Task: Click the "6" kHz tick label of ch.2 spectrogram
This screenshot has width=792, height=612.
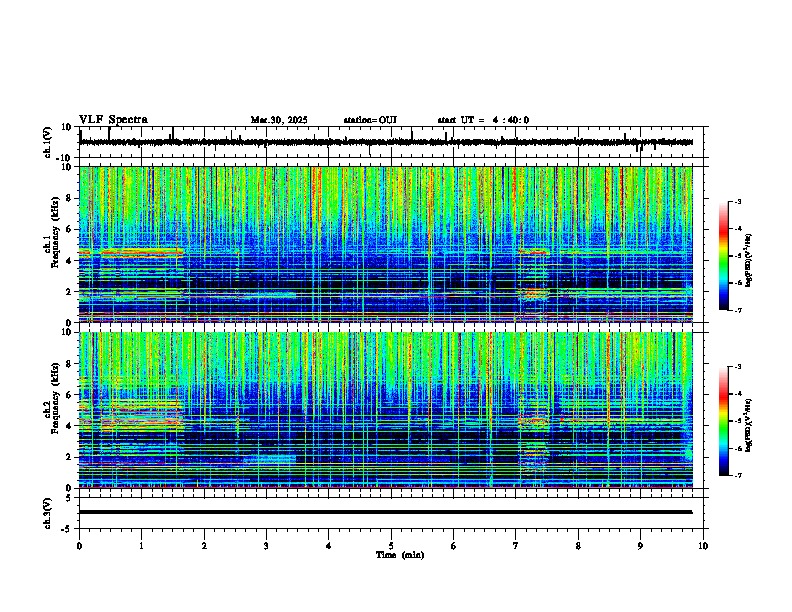Action: tap(71, 395)
